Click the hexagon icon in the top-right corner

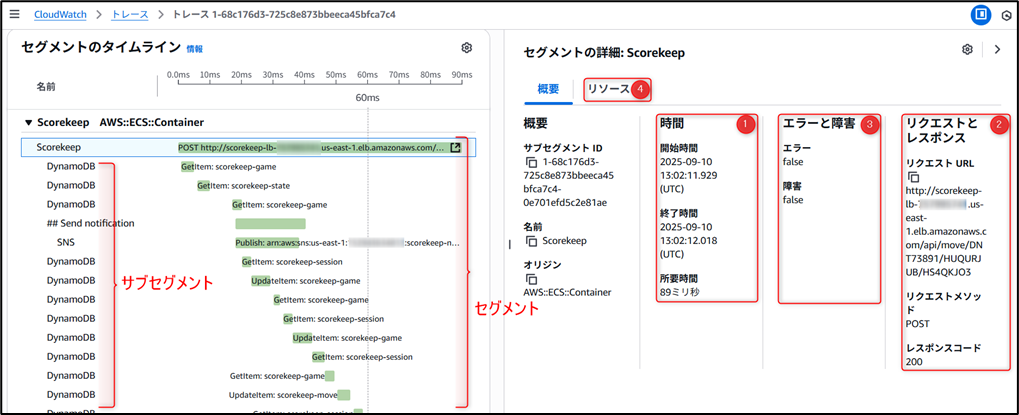[1007, 15]
